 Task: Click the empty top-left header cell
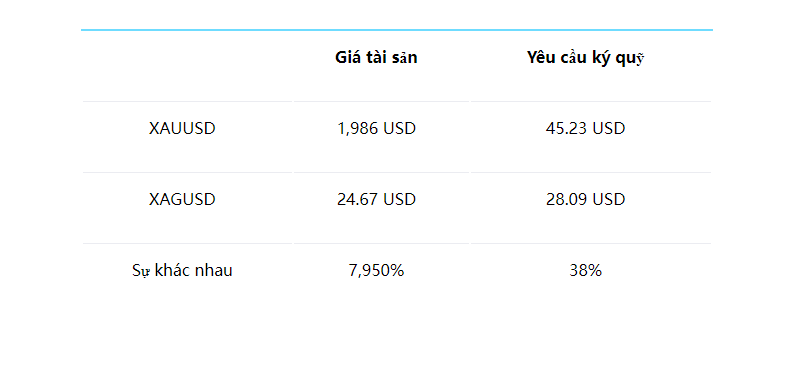coord(187,66)
